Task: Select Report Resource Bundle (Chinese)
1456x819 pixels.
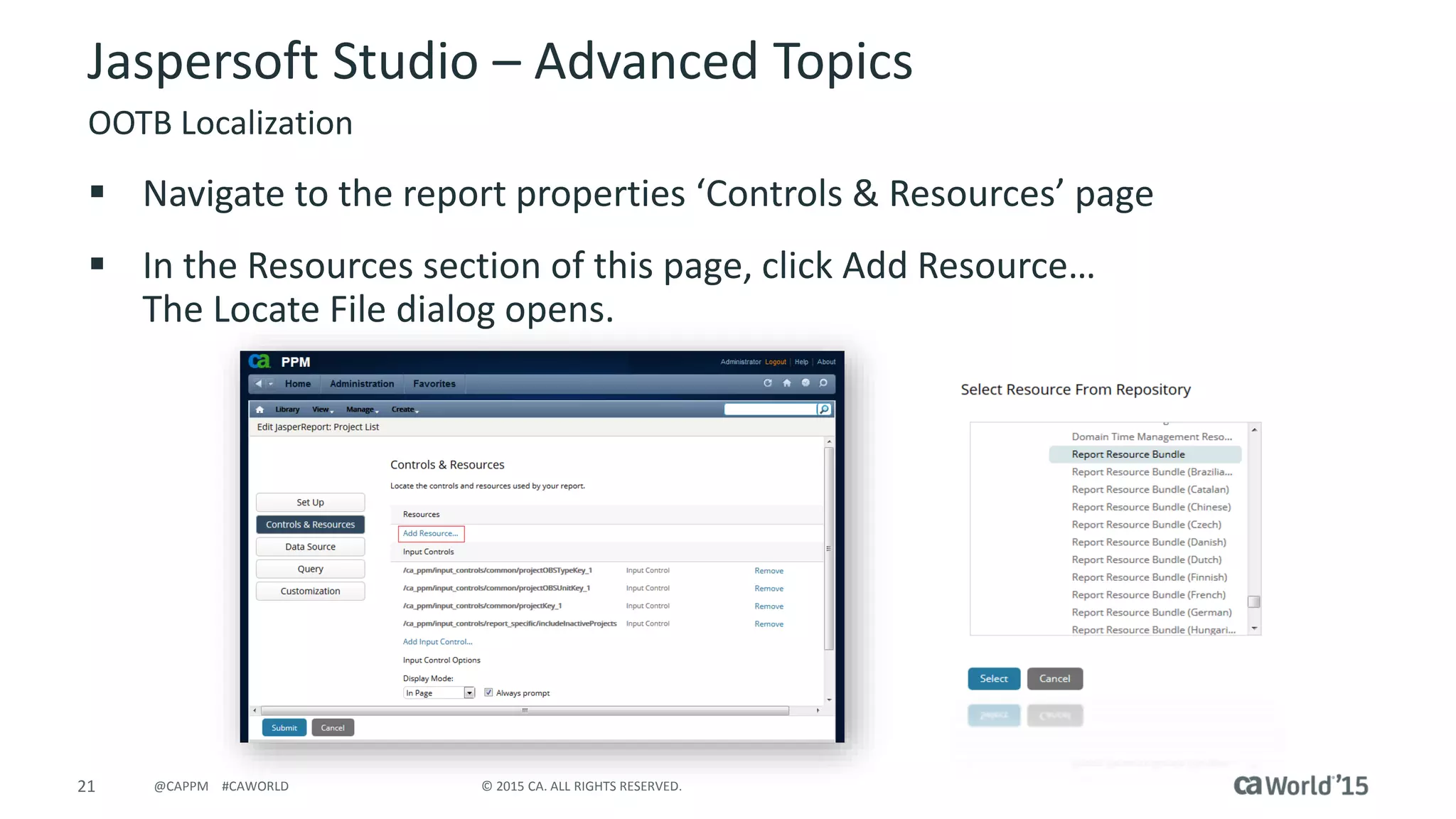Action: point(1151,507)
